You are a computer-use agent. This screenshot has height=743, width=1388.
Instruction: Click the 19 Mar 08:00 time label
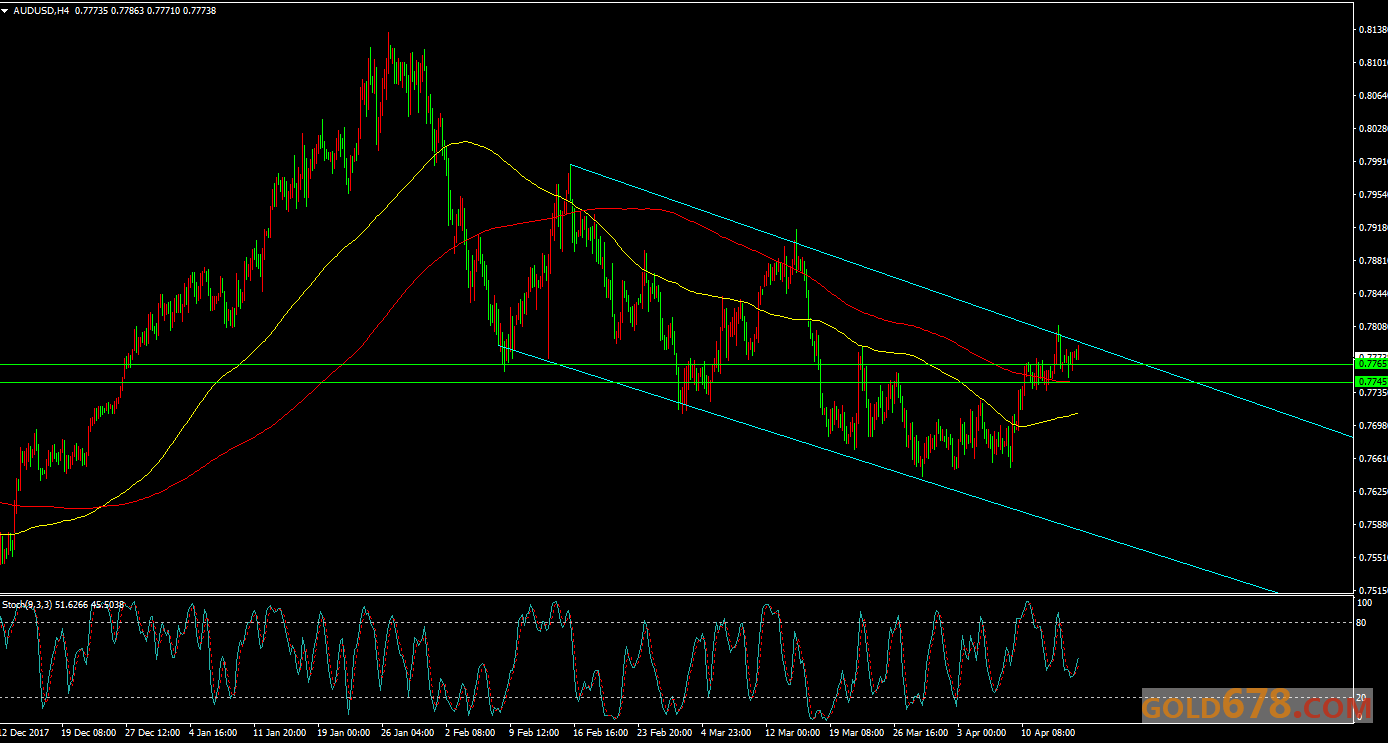click(x=855, y=733)
